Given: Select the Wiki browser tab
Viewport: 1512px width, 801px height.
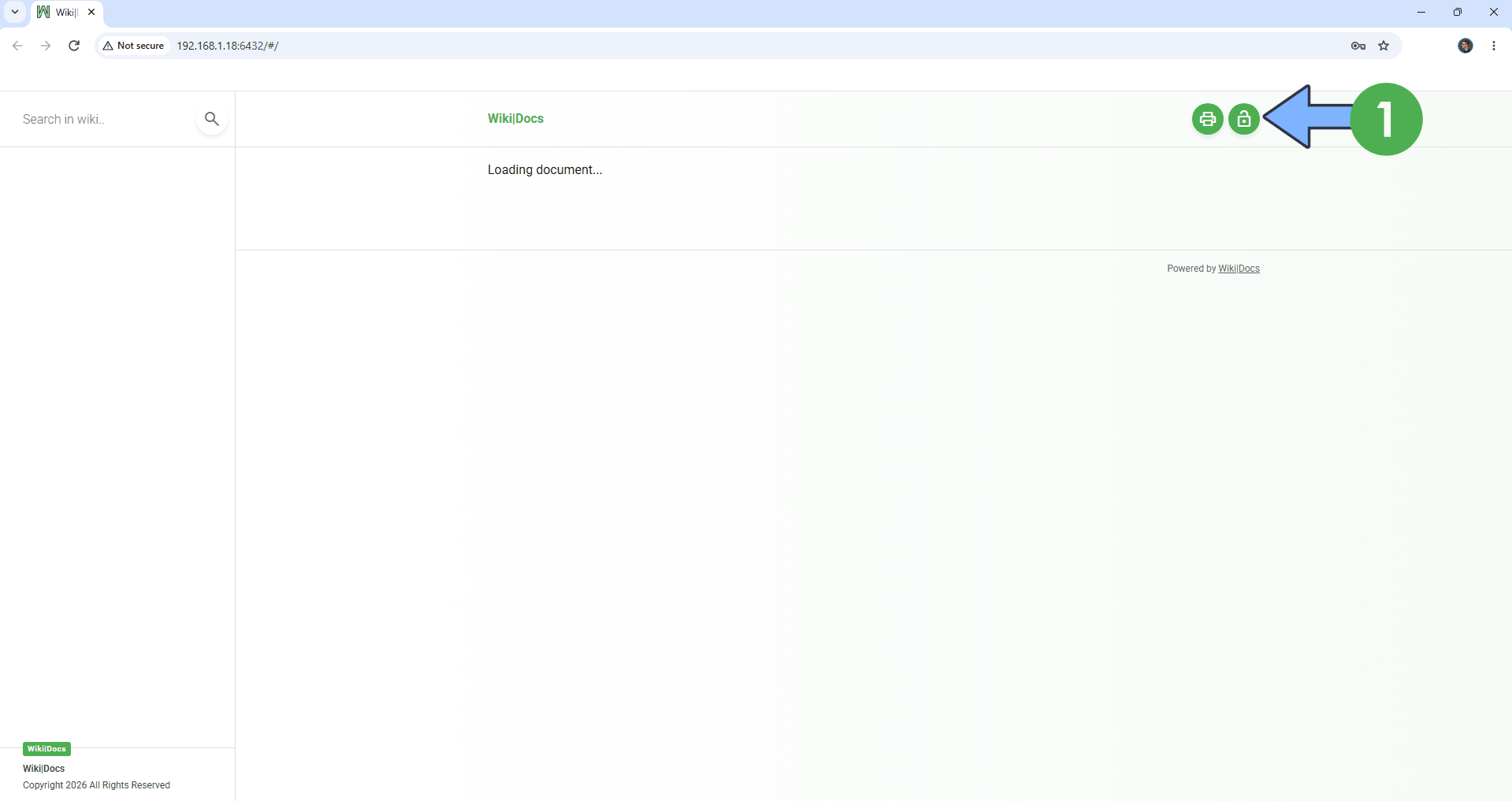Looking at the screenshot, I should (67, 13).
